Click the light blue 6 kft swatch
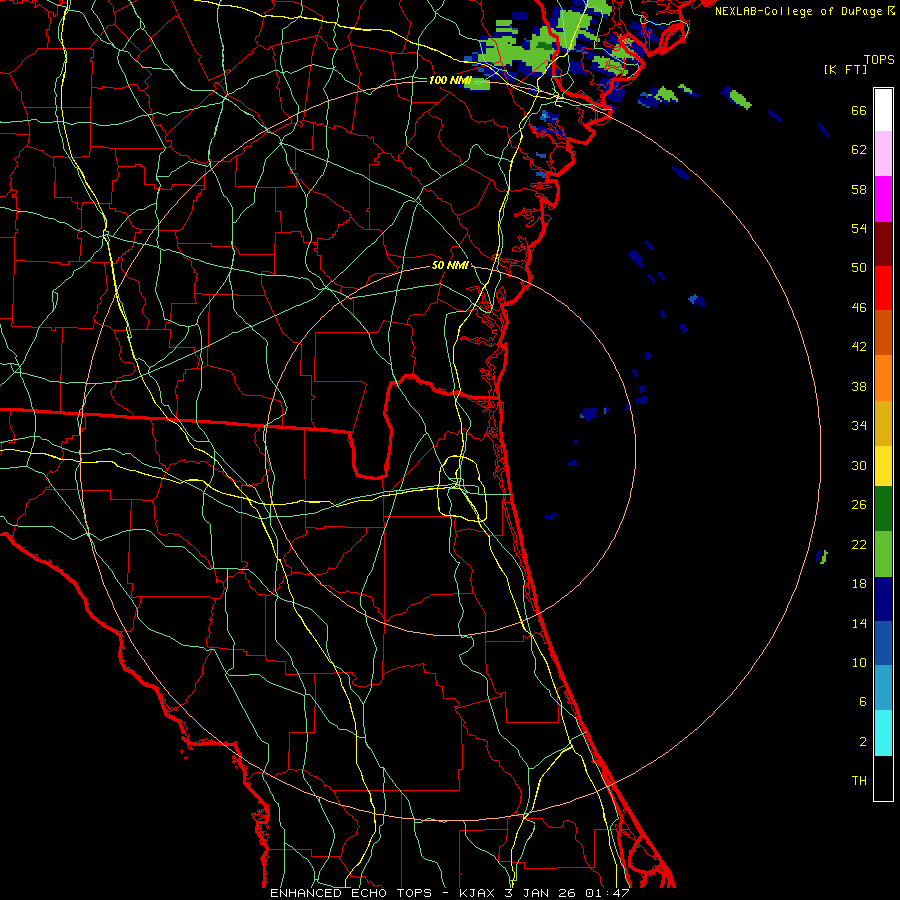The image size is (900, 900). (883, 688)
